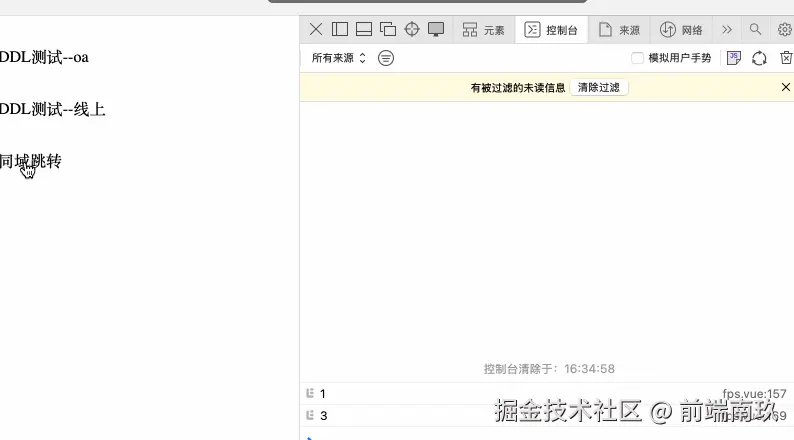
Task: Click the 同域跳转 link
Action: click(30, 162)
